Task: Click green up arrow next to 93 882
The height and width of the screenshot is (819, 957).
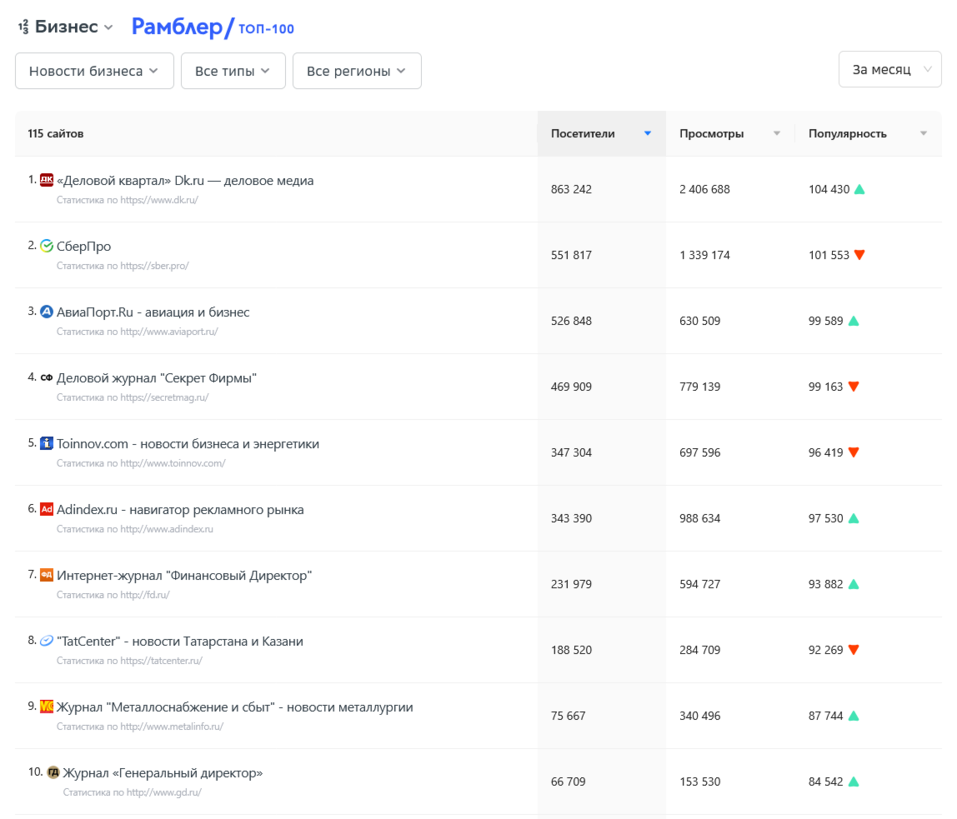Action: click(x=854, y=584)
